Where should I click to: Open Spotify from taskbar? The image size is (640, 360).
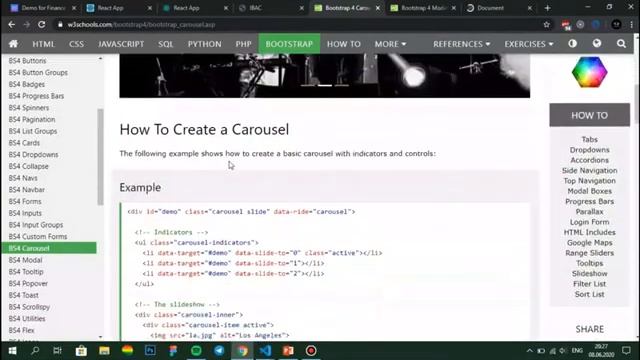pos(196,351)
